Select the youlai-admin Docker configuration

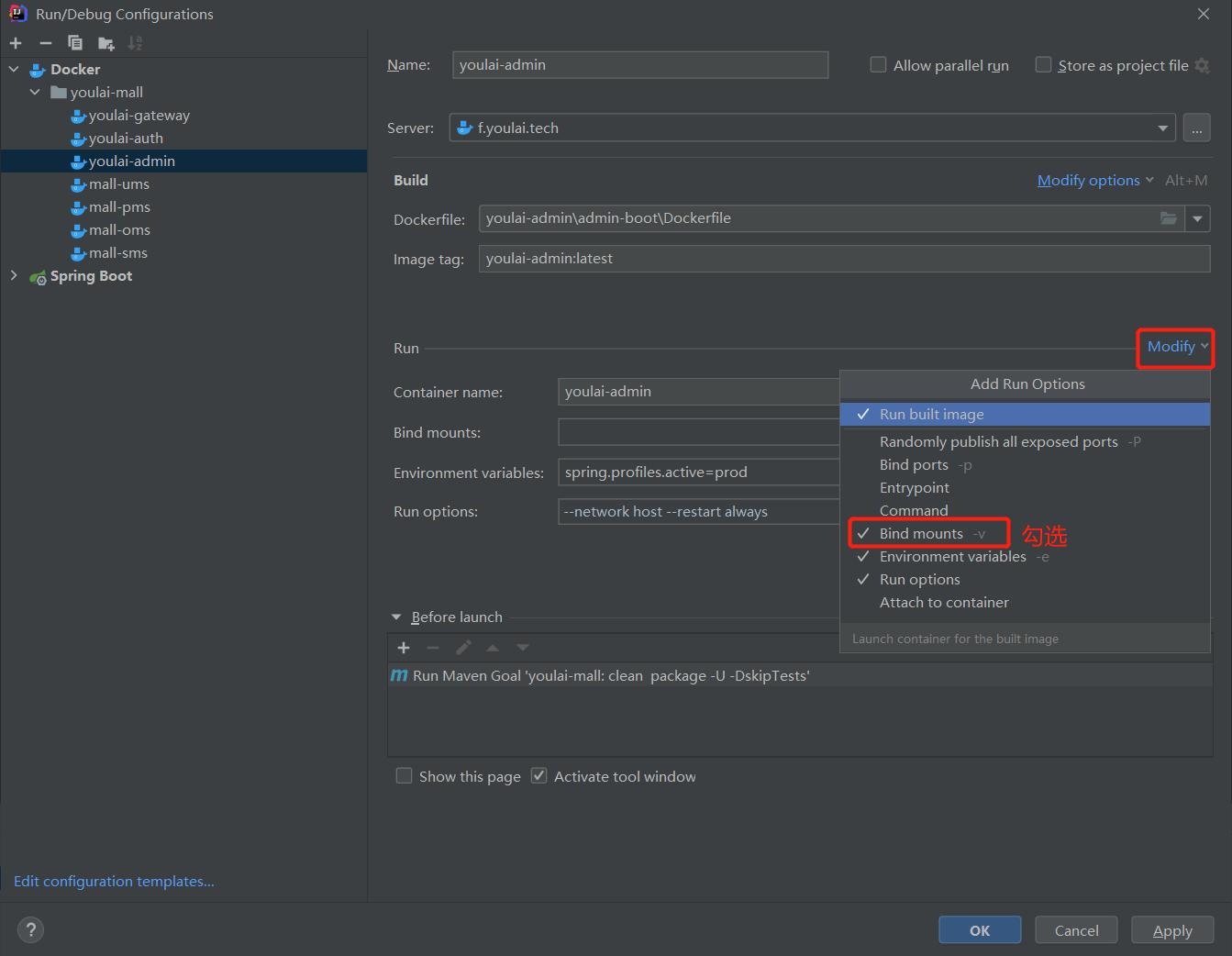pos(183,161)
